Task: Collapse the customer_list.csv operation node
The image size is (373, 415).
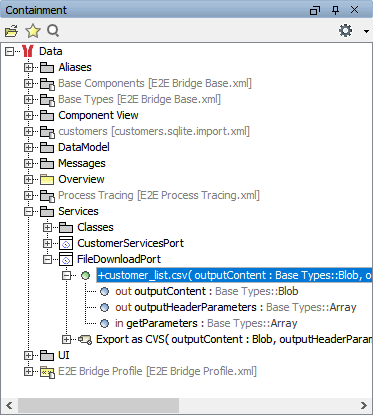Action: (x=67, y=275)
